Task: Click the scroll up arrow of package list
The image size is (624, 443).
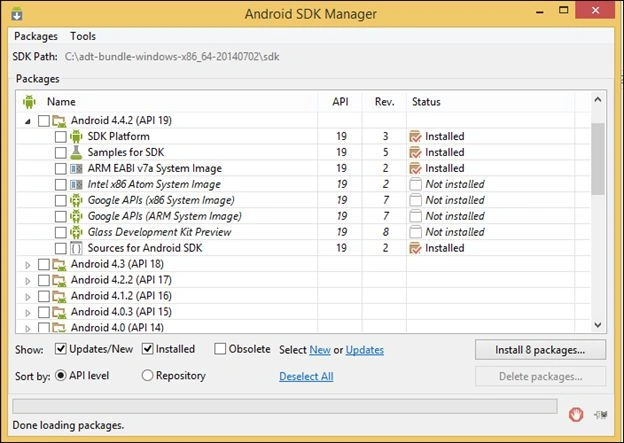Action: point(597,100)
